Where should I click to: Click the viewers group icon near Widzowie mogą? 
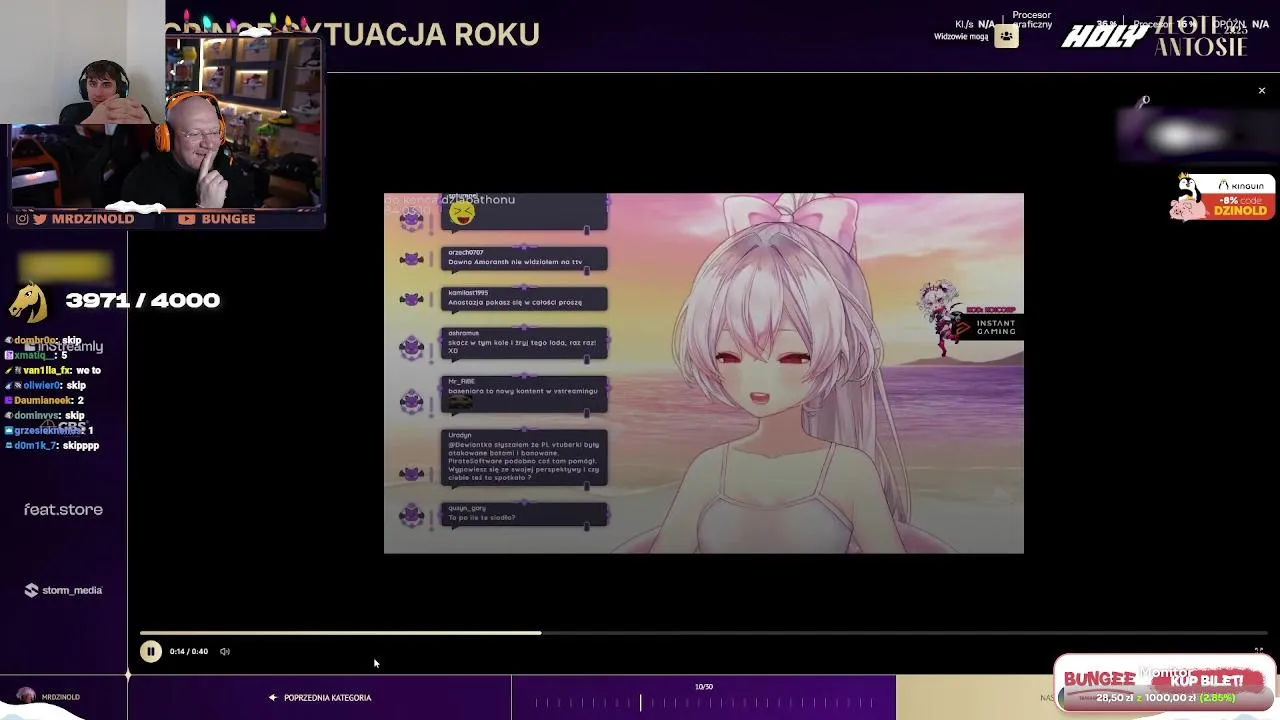coord(1006,36)
